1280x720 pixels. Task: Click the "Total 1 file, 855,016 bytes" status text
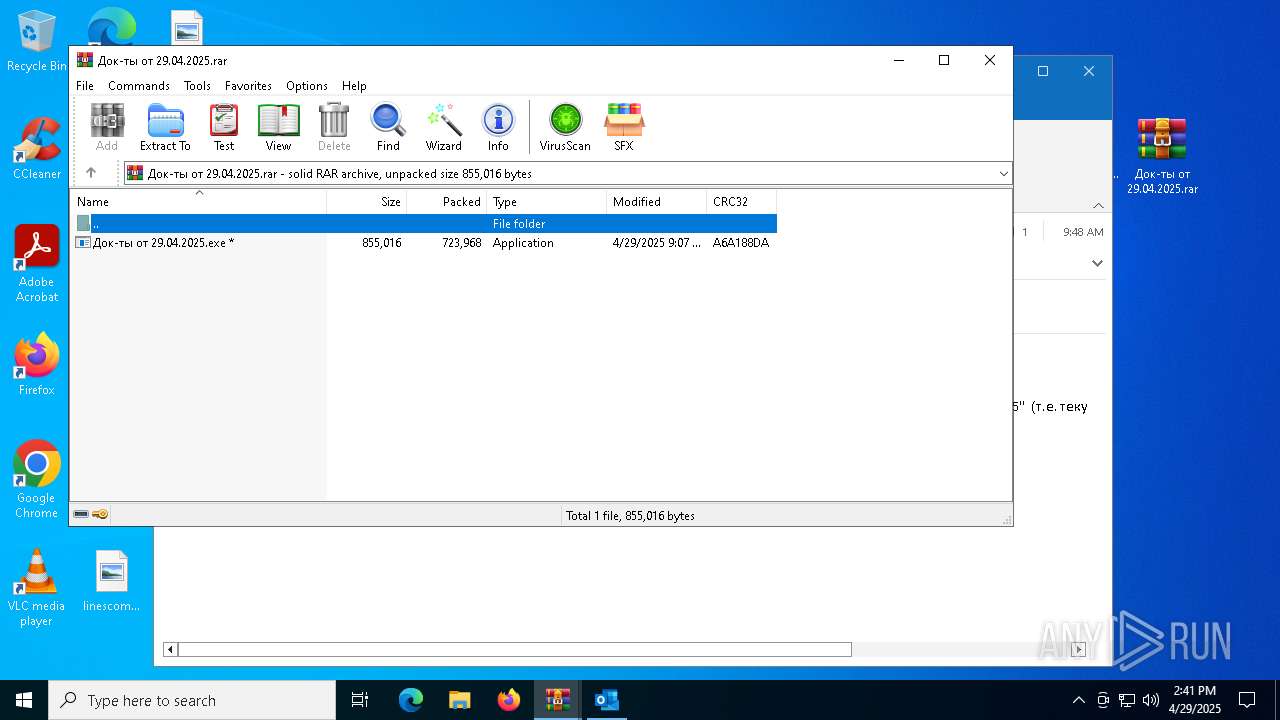(x=630, y=515)
